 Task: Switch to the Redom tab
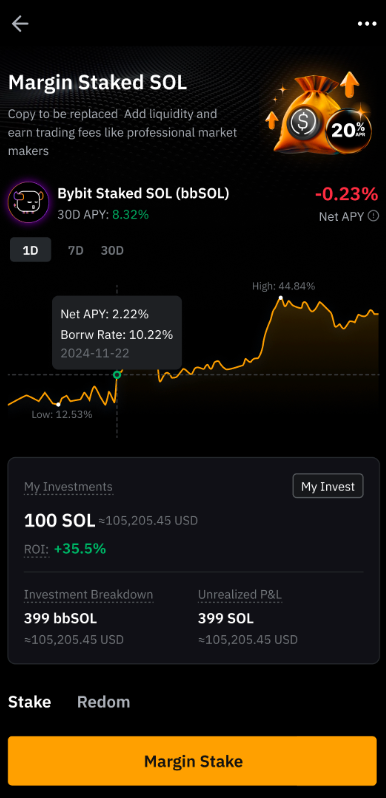103,702
